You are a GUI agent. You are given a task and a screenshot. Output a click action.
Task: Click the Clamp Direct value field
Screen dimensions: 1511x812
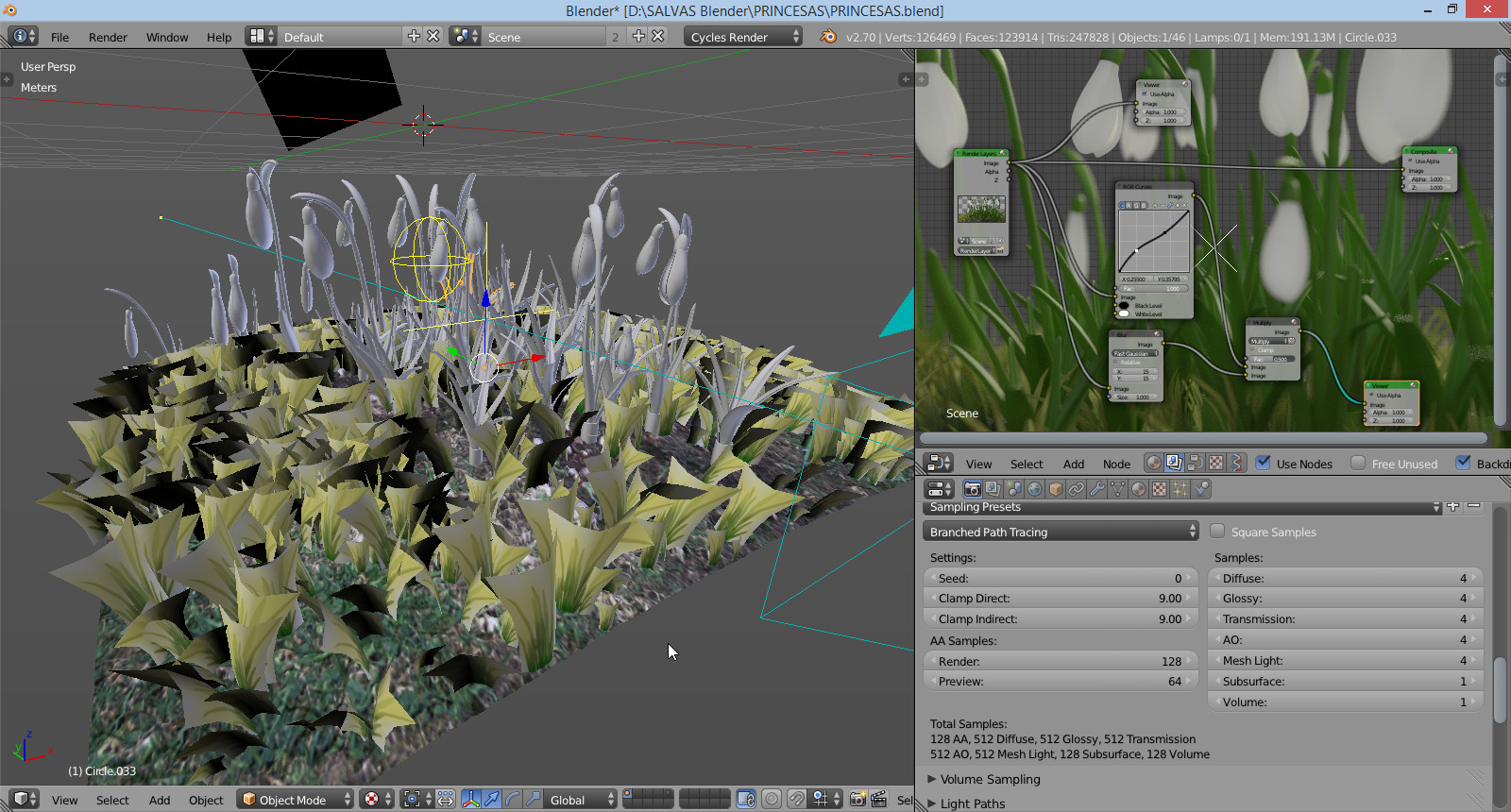coord(1061,599)
